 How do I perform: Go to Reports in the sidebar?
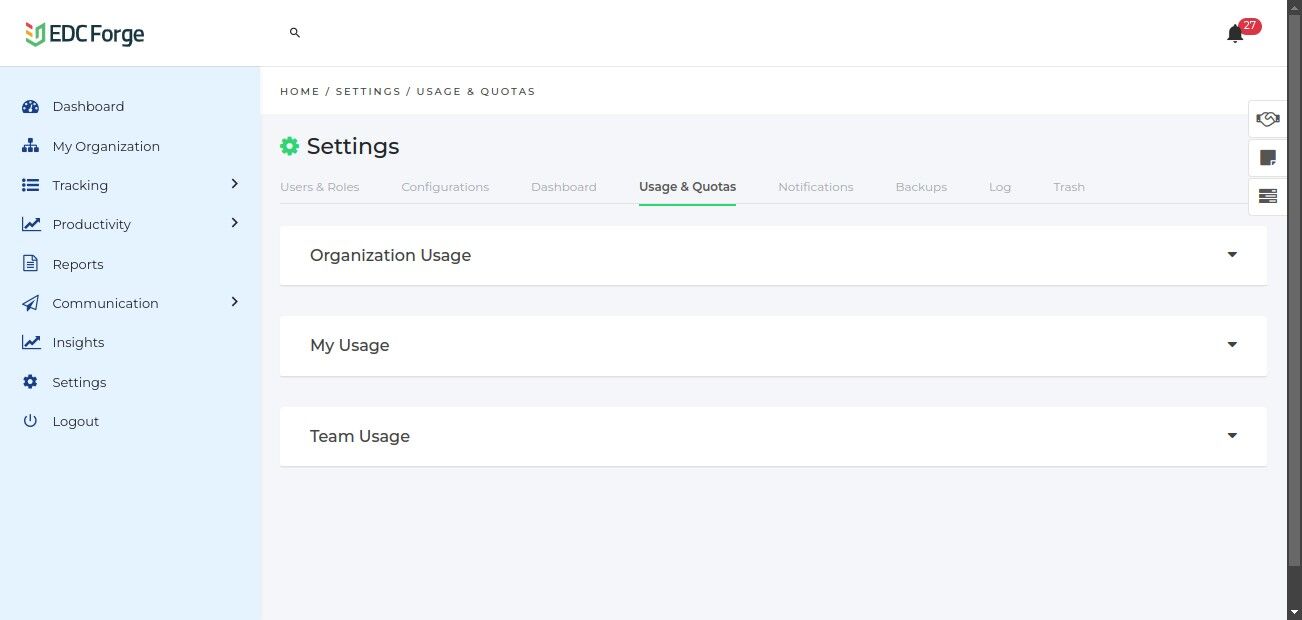78,264
